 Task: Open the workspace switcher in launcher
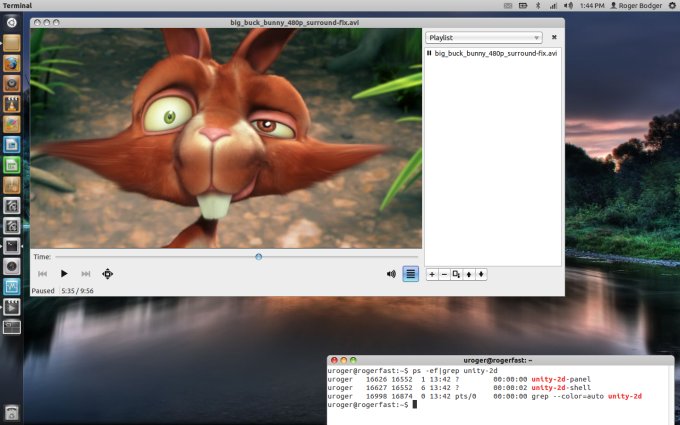(x=12, y=327)
